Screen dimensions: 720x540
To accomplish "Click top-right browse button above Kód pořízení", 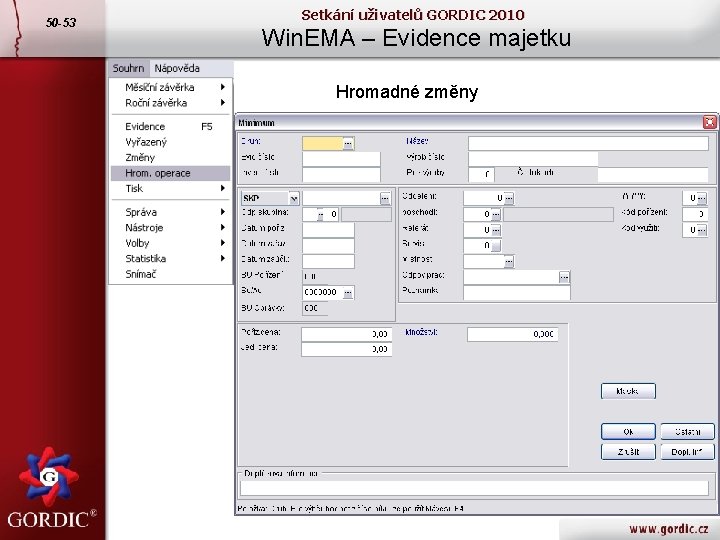I will pos(702,198).
